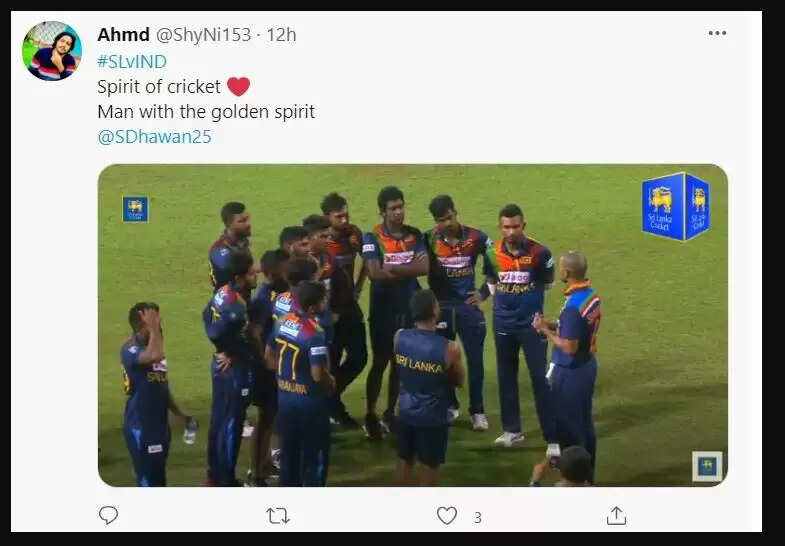Click the 12h timestamp of the tweet

pos(281,35)
